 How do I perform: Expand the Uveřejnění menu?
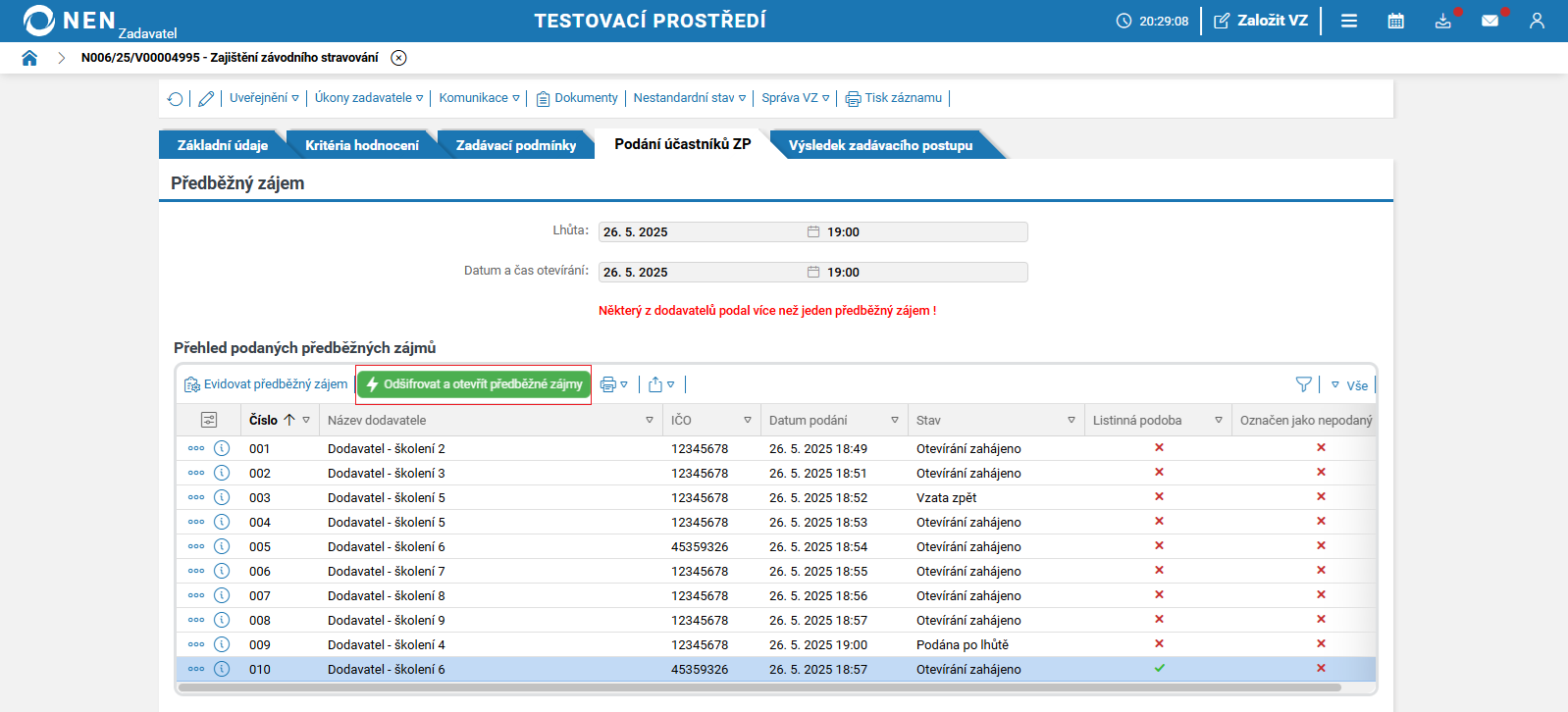tap(264, 98)
